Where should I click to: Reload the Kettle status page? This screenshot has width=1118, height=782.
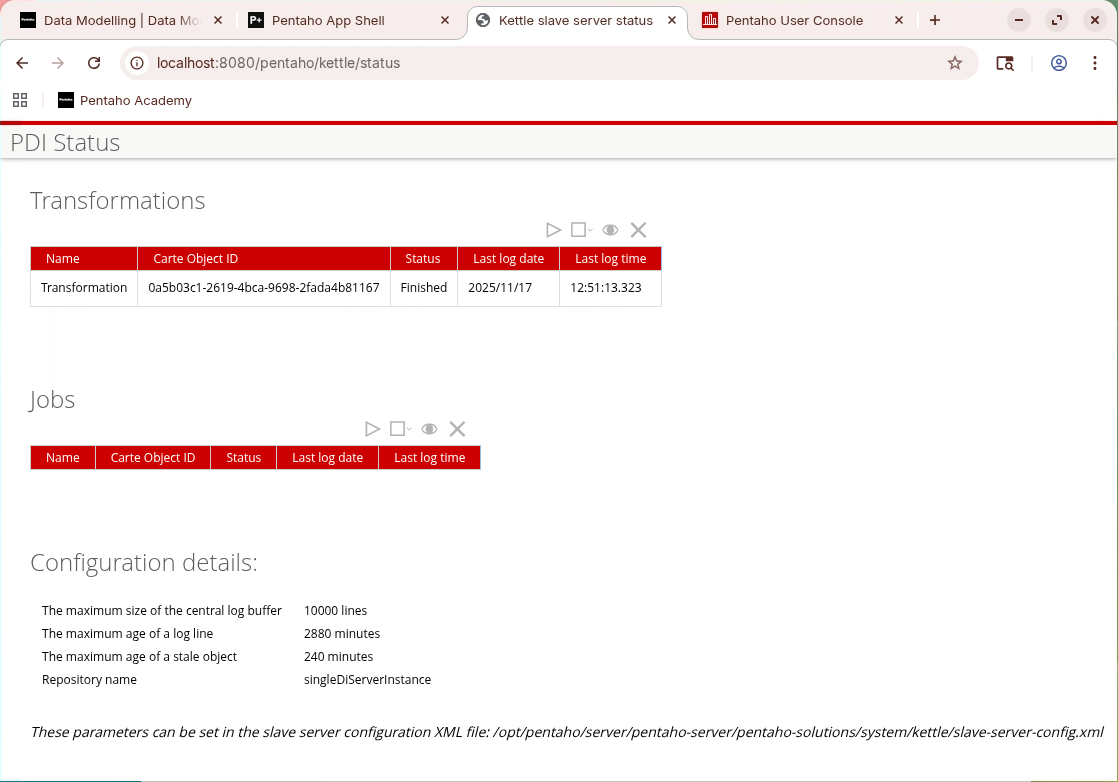tap(94, 63)
